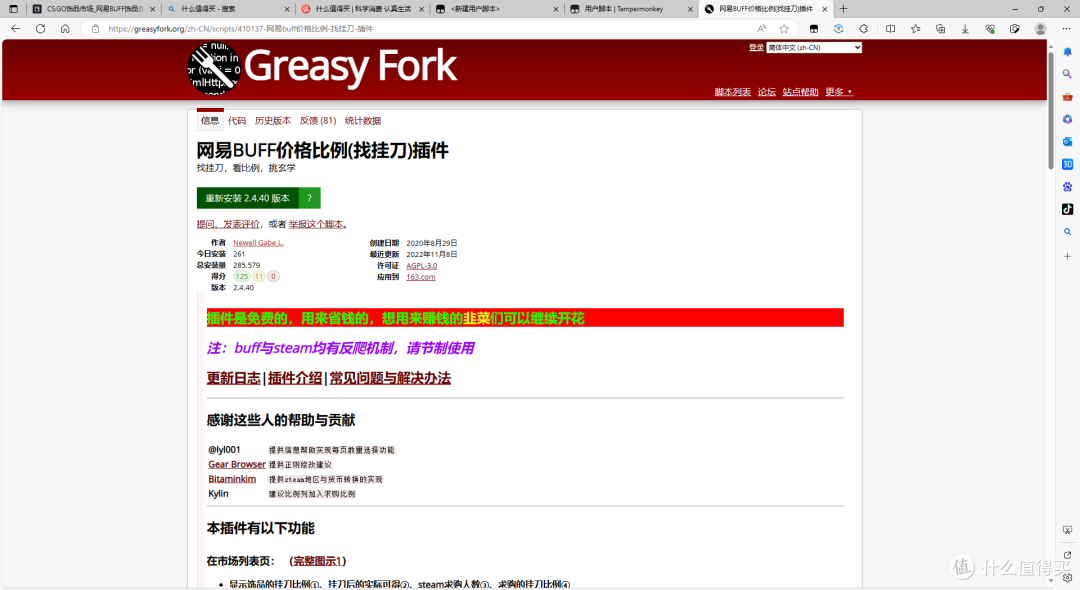Image resolution: width=1080 pixels, height=590 pixels.
Task: Open the 论坛 header link
Action: [x=767, y=92]
